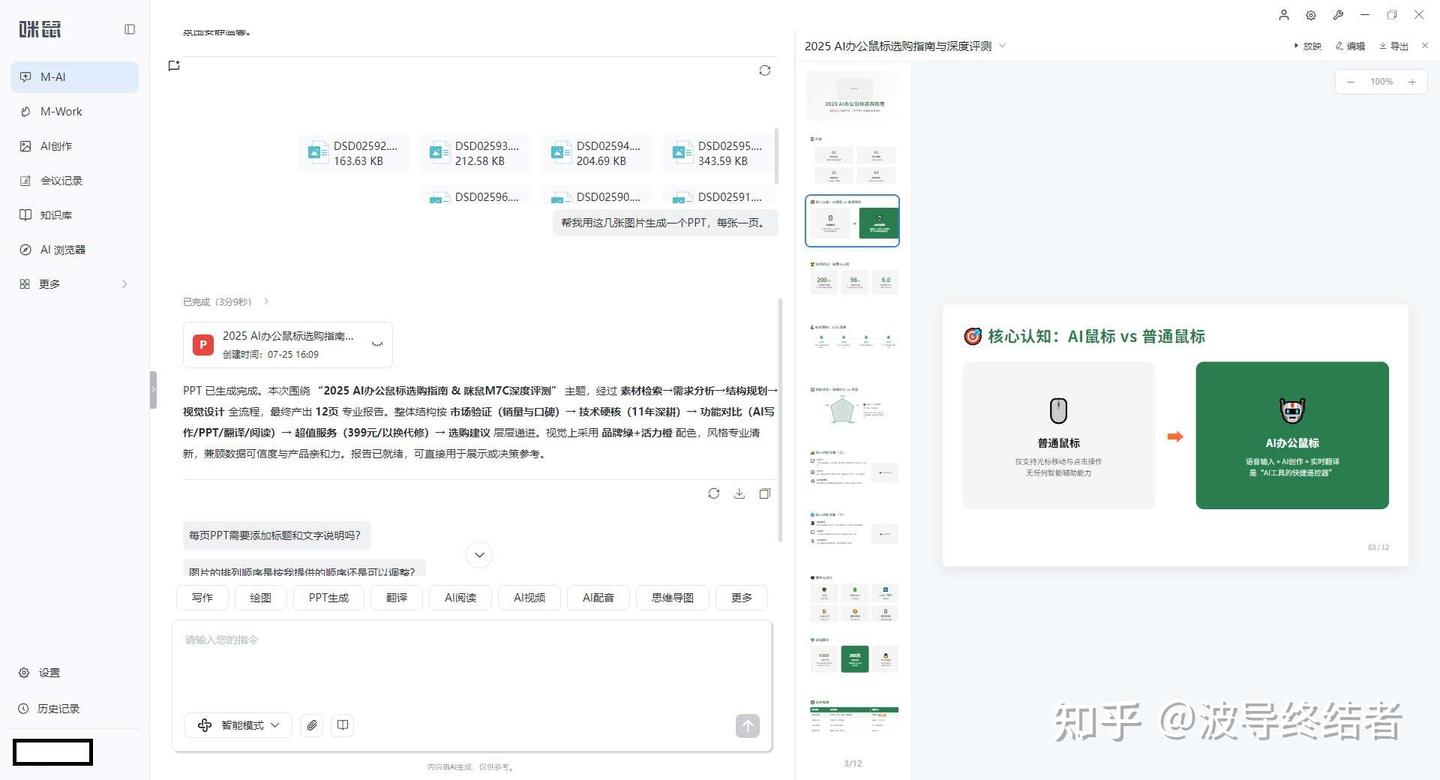
Task: Open 历史记录 in sidebar
Action: [x=75, y=709]
